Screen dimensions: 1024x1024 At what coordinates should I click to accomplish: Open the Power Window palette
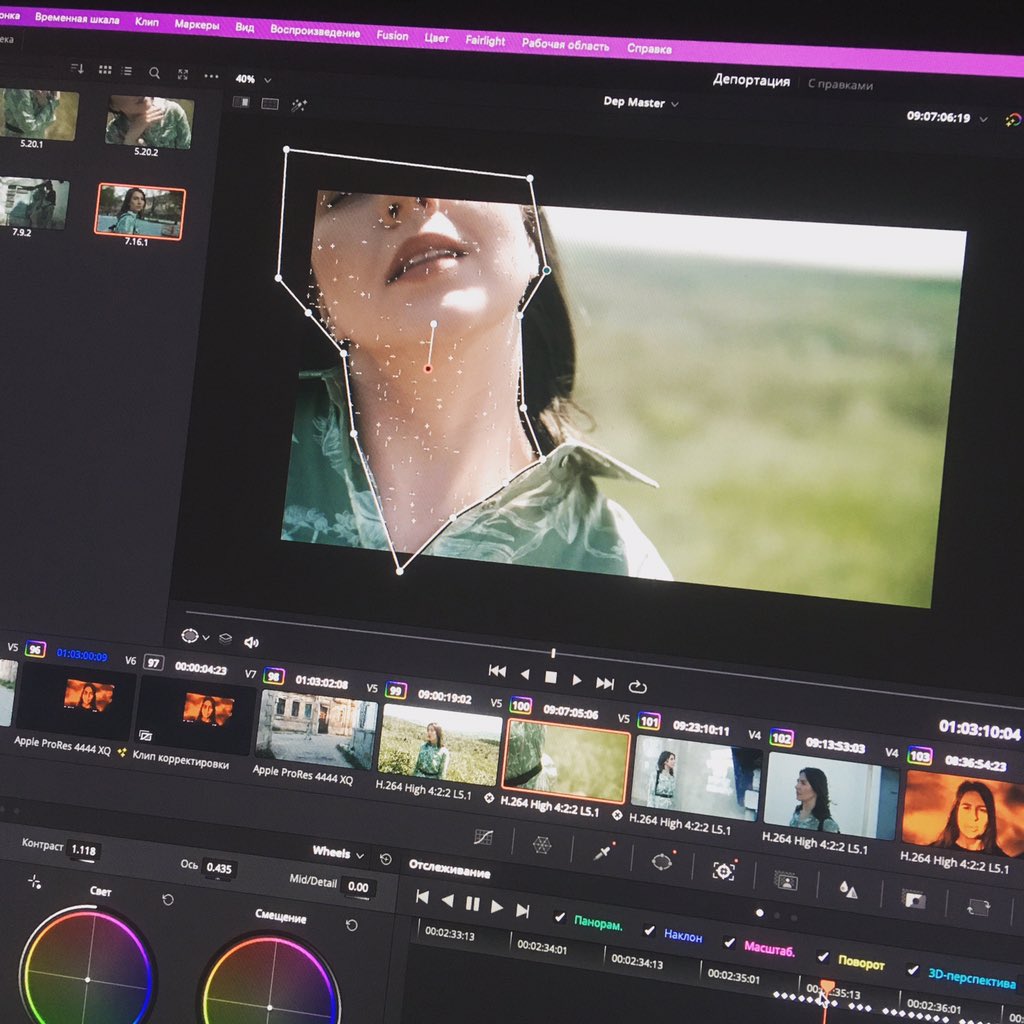[x=662, y=861]
